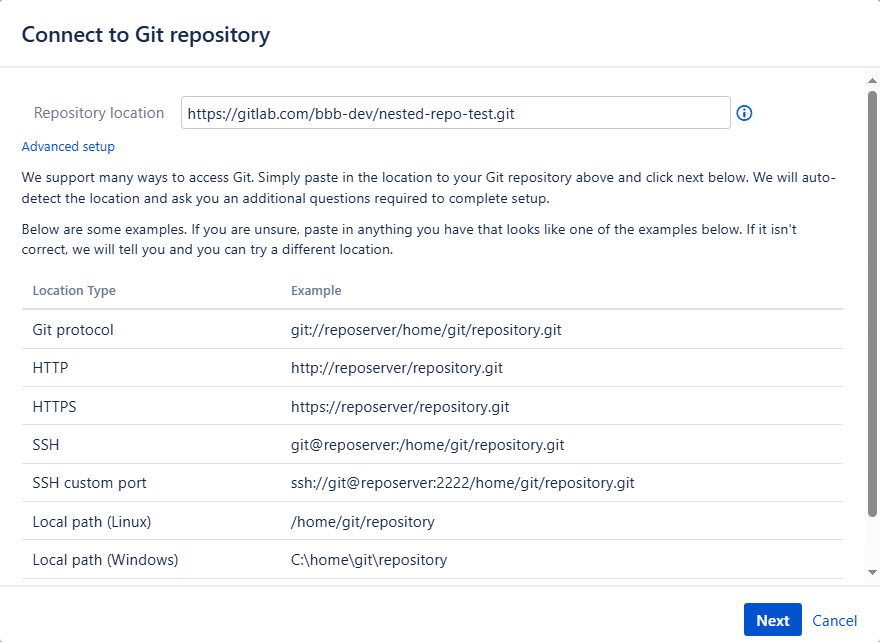The width and height of the screenshot is (880, 642).
Task: Click the git://reposerver example URL
Action: [433, 330]
